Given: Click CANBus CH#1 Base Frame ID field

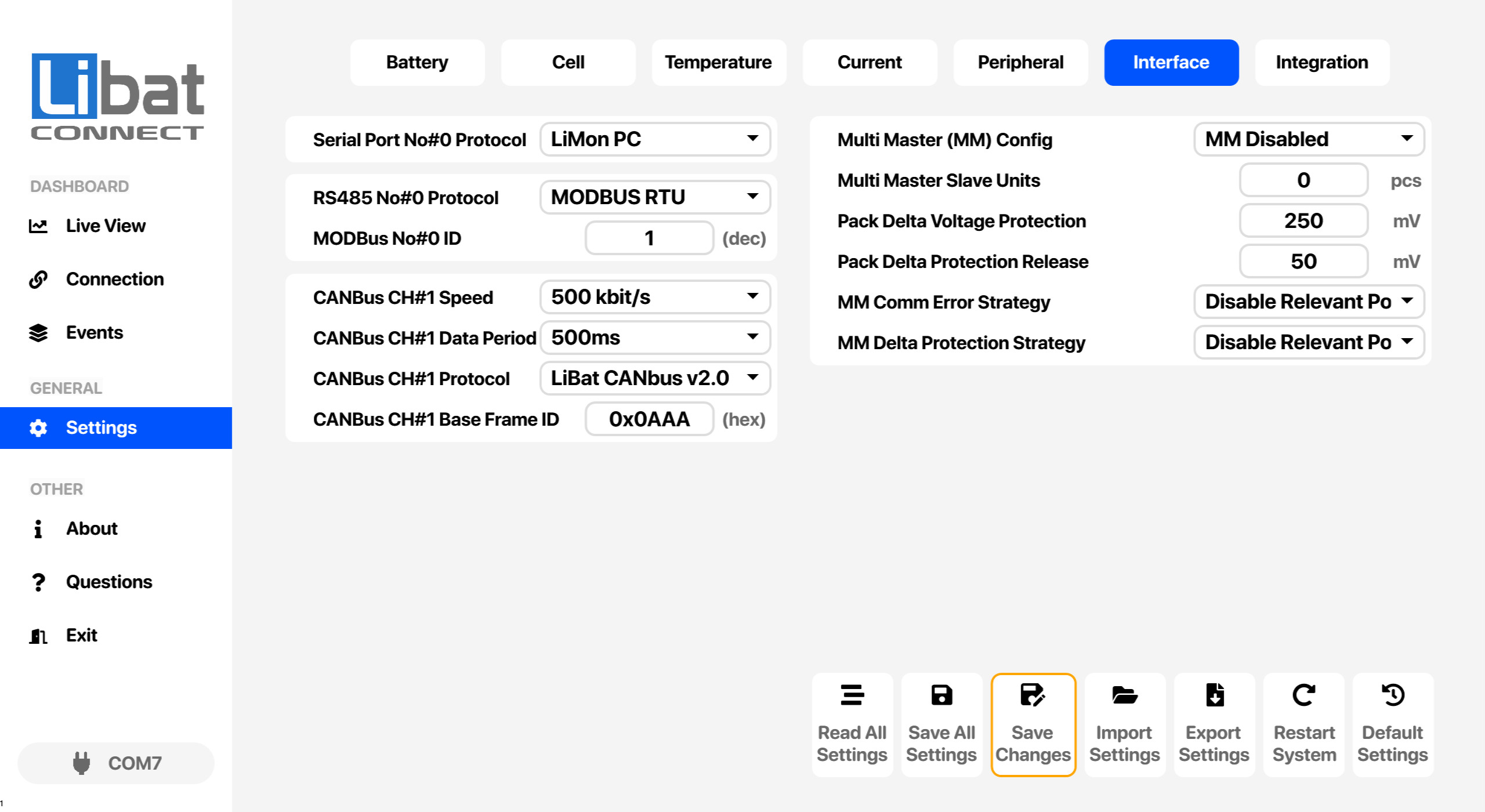Looking at the screenshot, I should click(649, 419).
